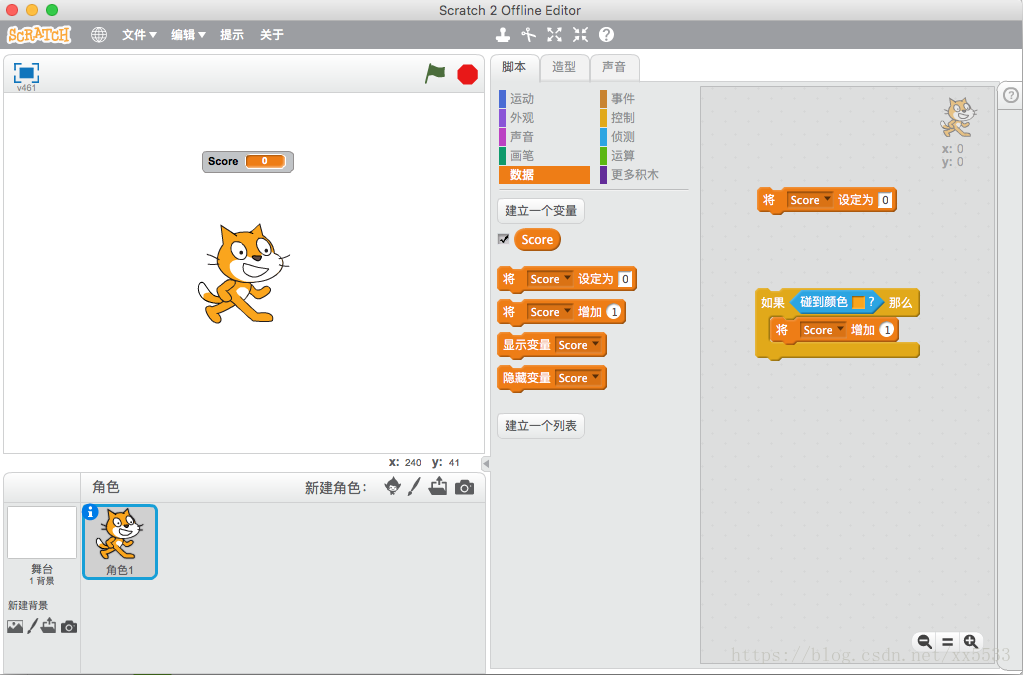Select the Duplicate stamp tool
Viewport: 1023px width, 675px height.
click(502, 35)
